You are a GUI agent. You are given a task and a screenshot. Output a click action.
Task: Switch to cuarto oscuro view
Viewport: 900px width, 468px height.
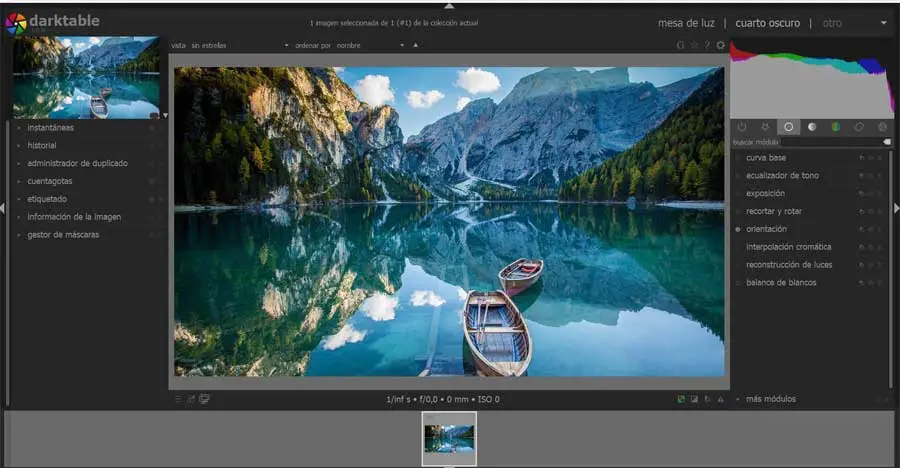767,23
